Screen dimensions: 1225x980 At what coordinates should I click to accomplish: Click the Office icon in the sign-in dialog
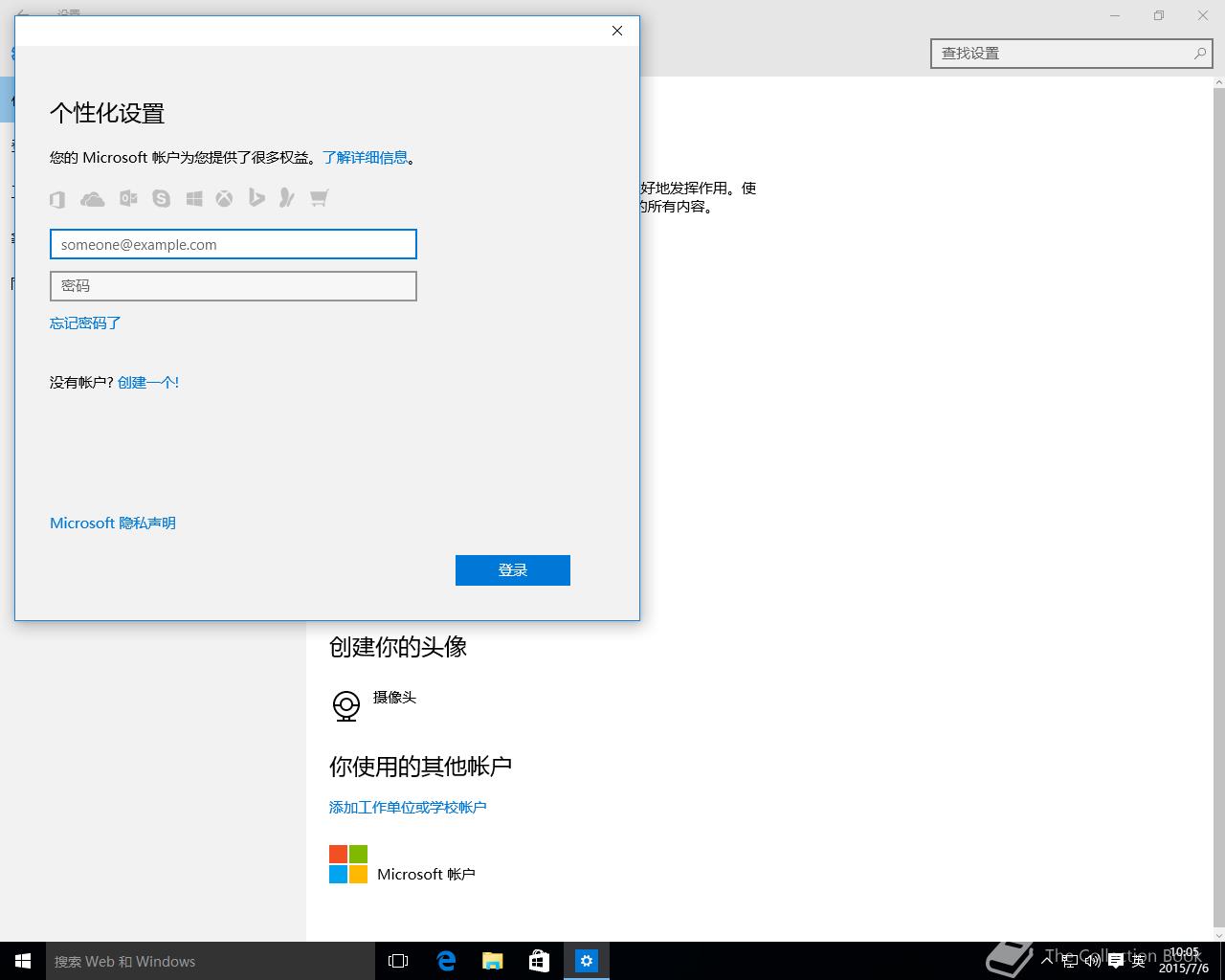57,199
